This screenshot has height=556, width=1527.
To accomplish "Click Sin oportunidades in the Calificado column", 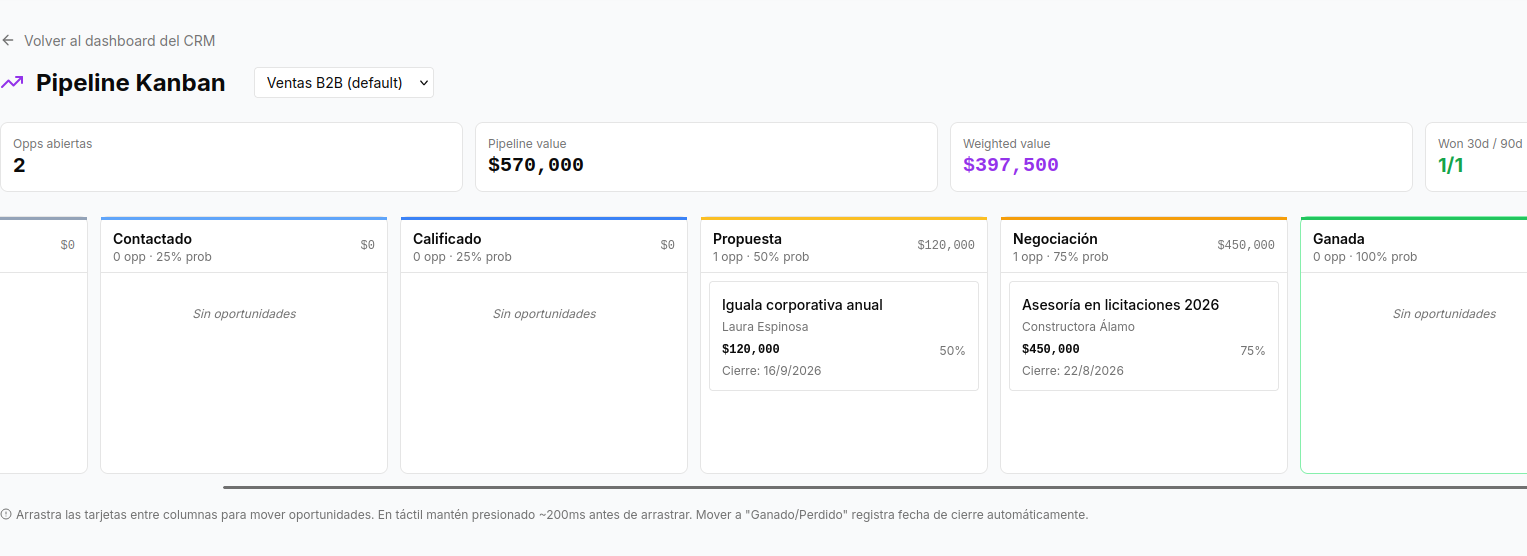I will point(544,314).
